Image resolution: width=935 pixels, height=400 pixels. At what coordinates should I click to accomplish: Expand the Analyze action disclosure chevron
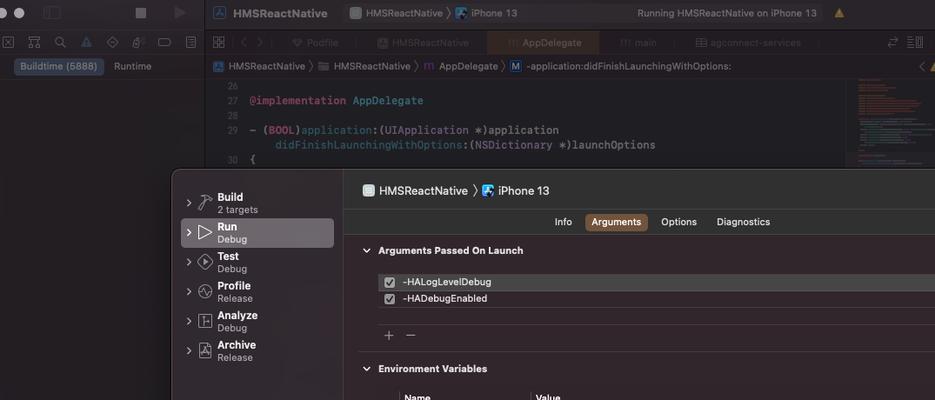click(x=189, y=321)
